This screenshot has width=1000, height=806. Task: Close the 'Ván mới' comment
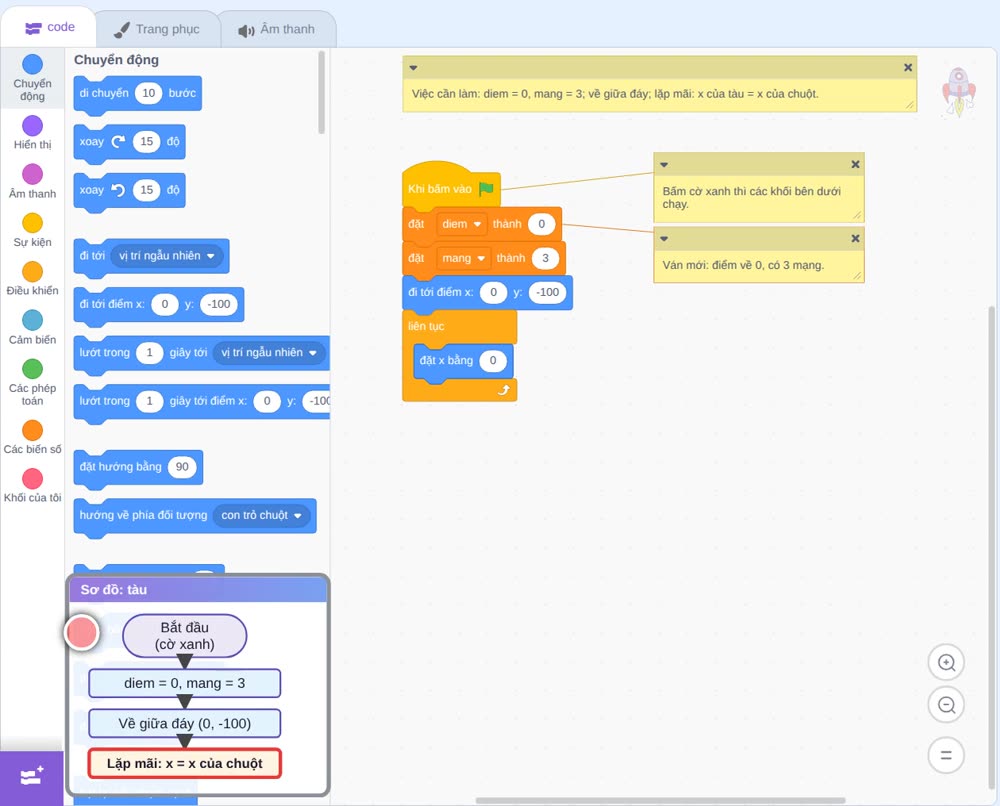pyautogui.click(x=855, y=238)
